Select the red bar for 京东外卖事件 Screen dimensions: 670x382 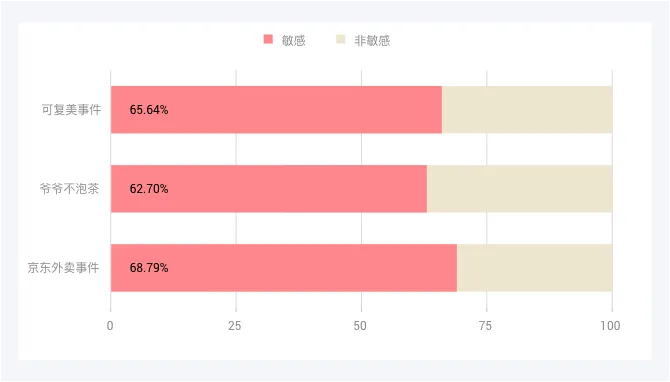pyautogui.click(x=284, y=268)
